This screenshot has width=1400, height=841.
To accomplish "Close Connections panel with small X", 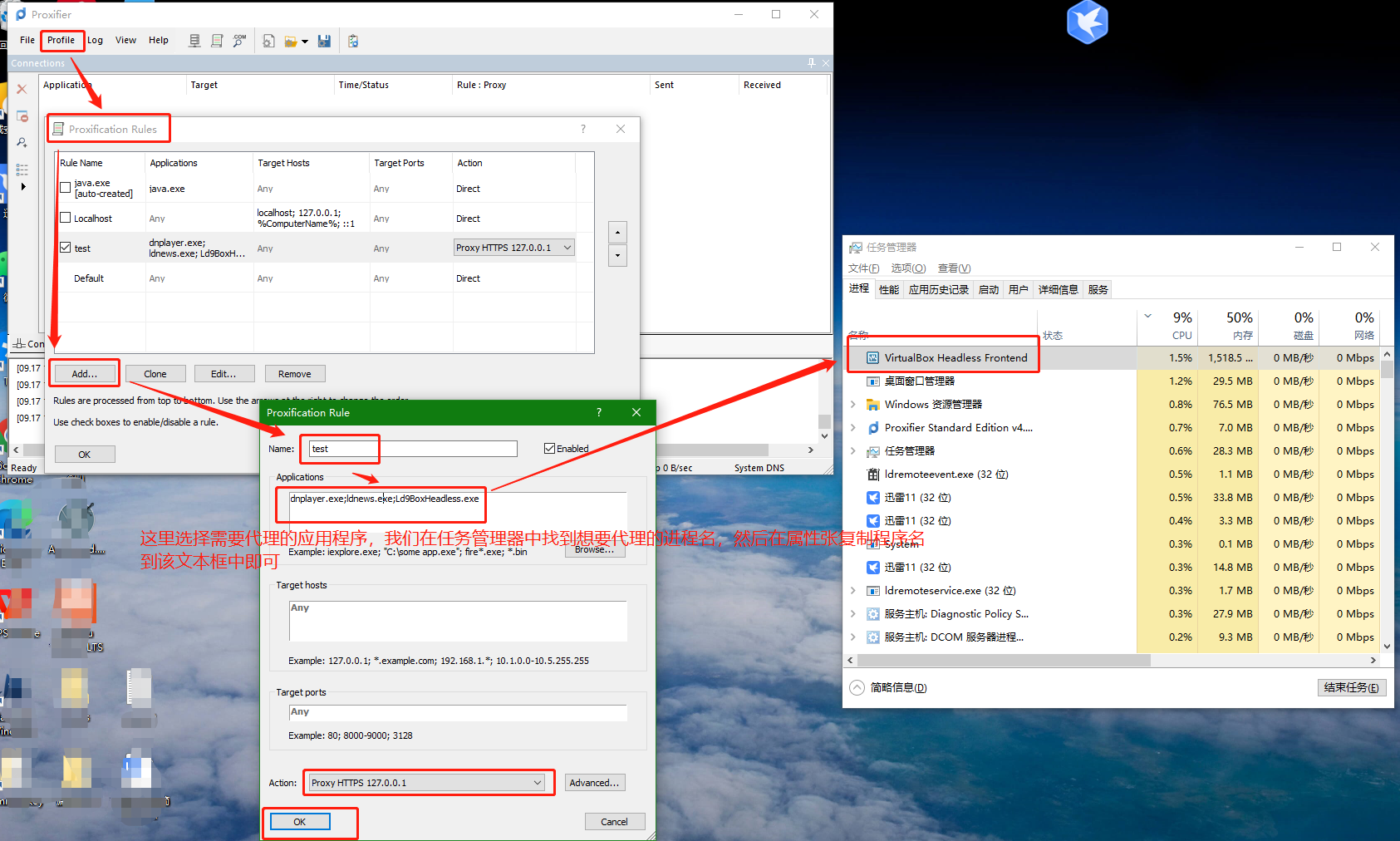I will pos(825,63).
